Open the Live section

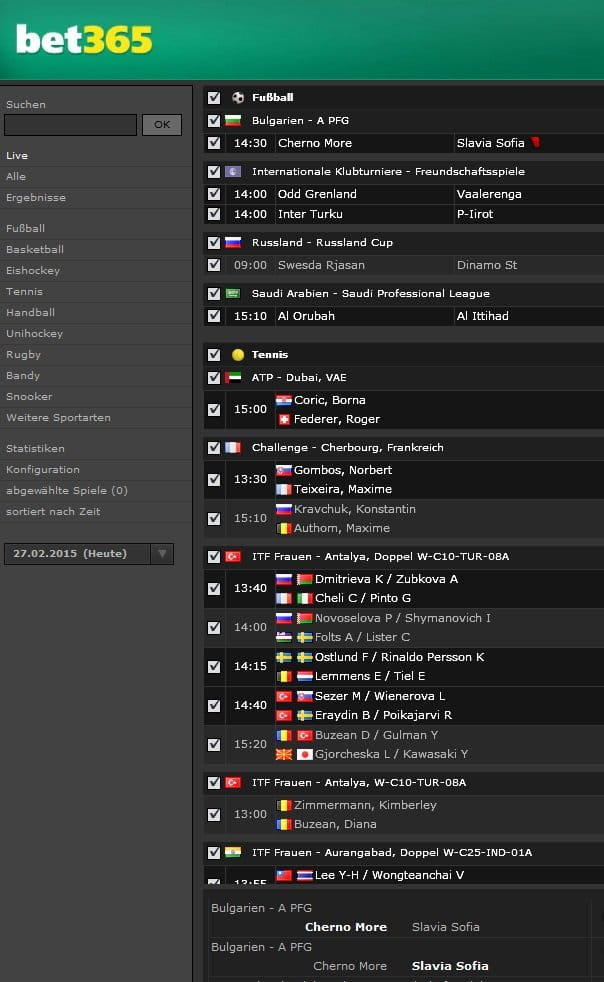[17, 155]
